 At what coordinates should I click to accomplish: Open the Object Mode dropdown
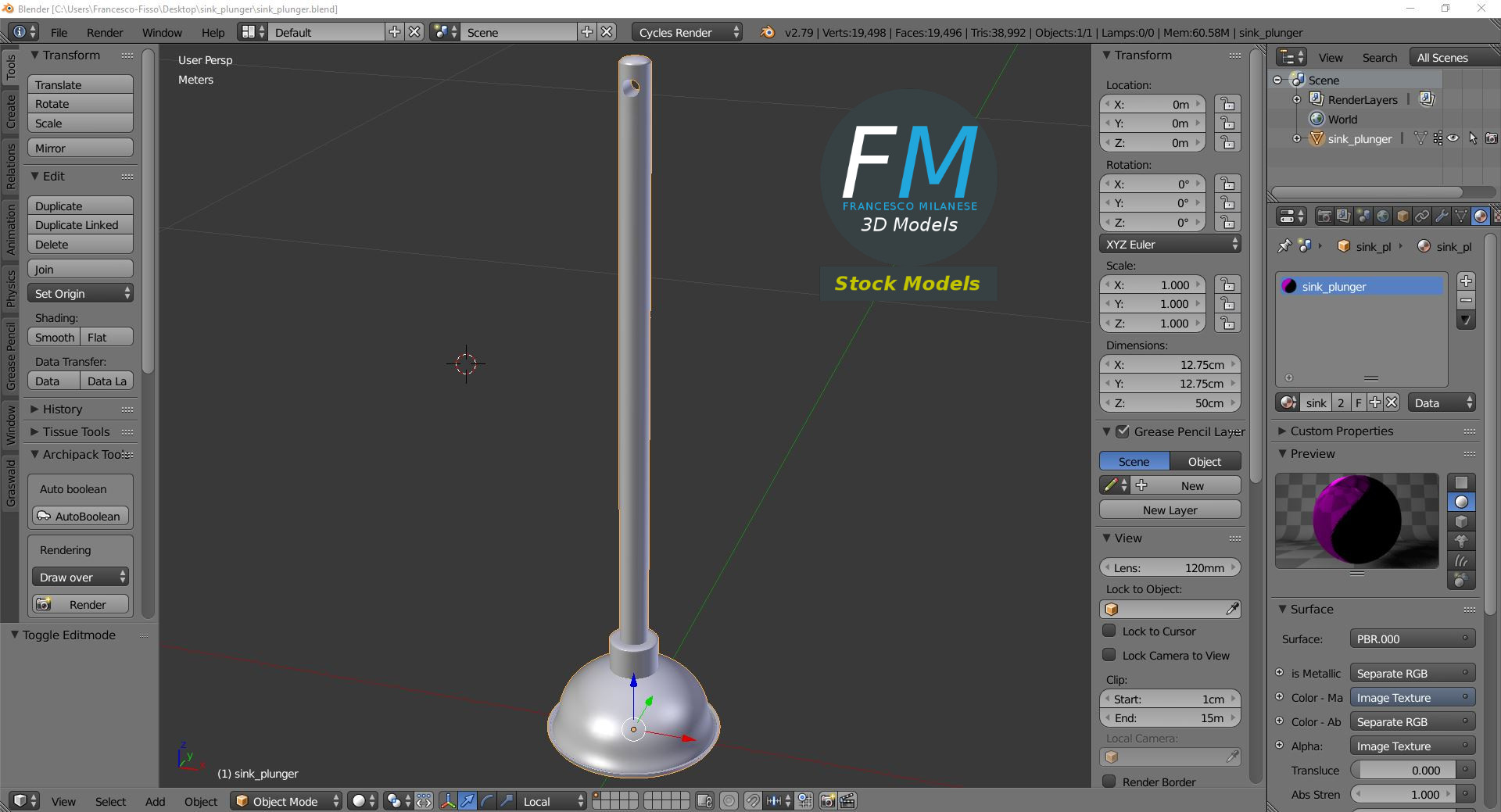click(x=286, y=801)
